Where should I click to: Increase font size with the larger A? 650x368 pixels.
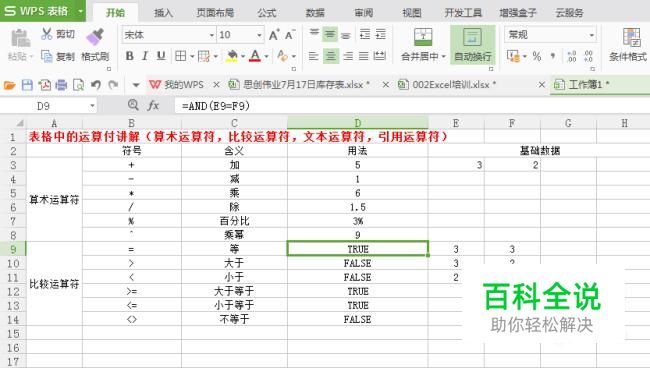click(x=274, y=35)
